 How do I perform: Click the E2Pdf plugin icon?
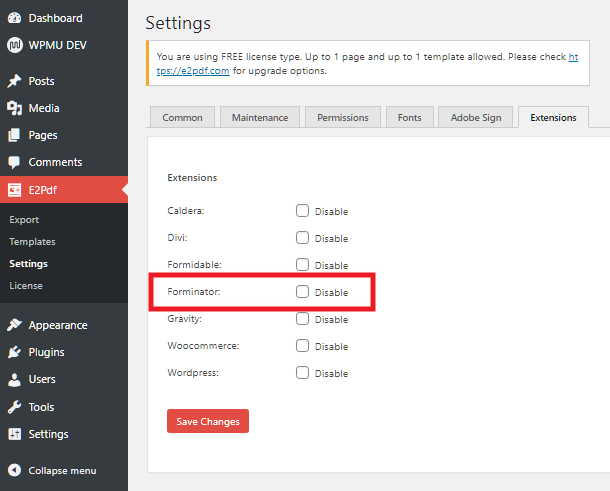(x=14, y=190)
